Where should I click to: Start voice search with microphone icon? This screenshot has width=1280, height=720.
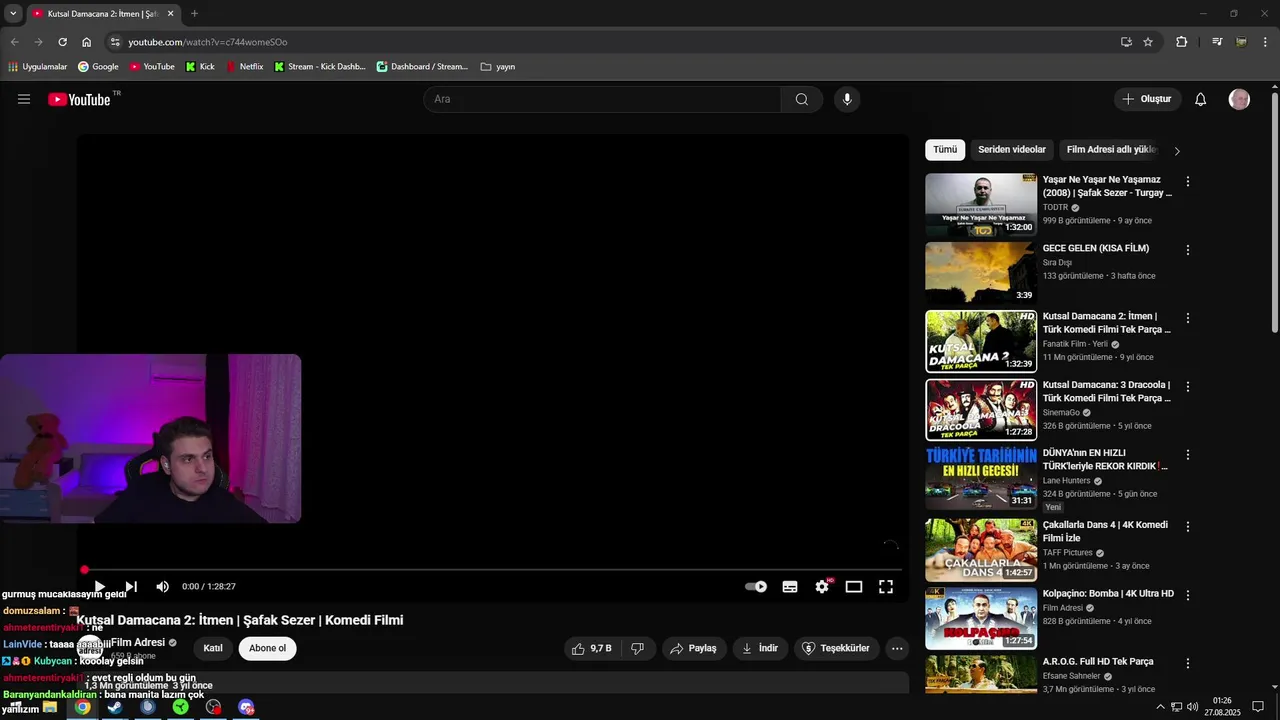[847, 99]
